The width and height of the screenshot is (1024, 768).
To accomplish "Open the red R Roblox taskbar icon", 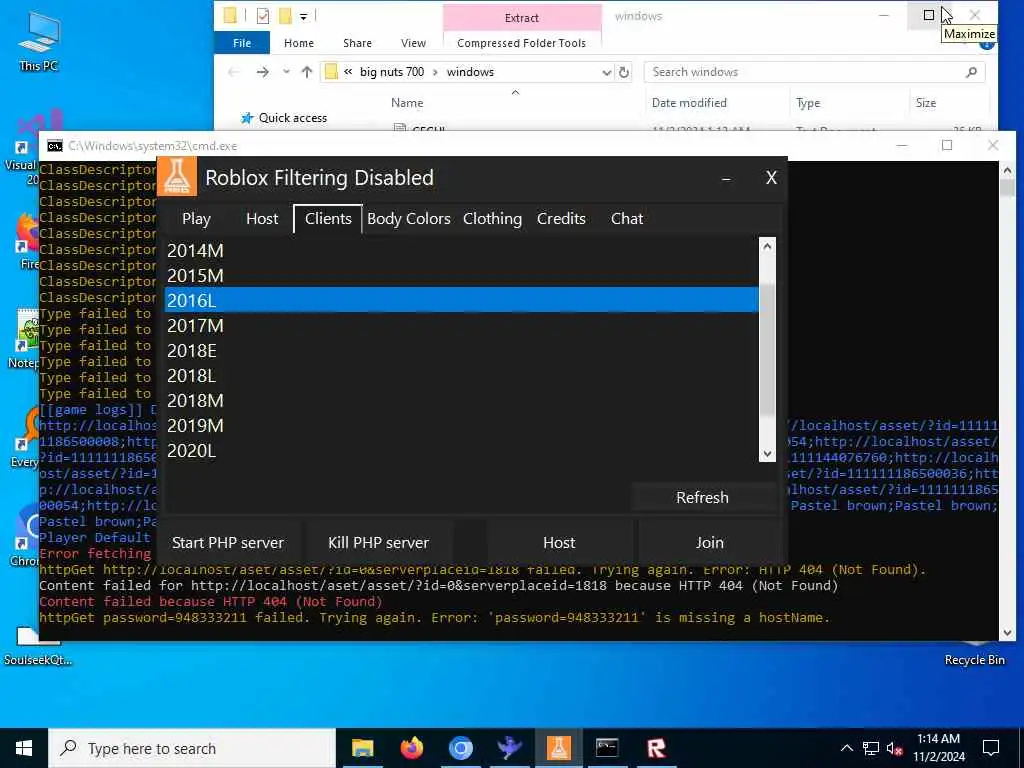I will pos(656,748).
